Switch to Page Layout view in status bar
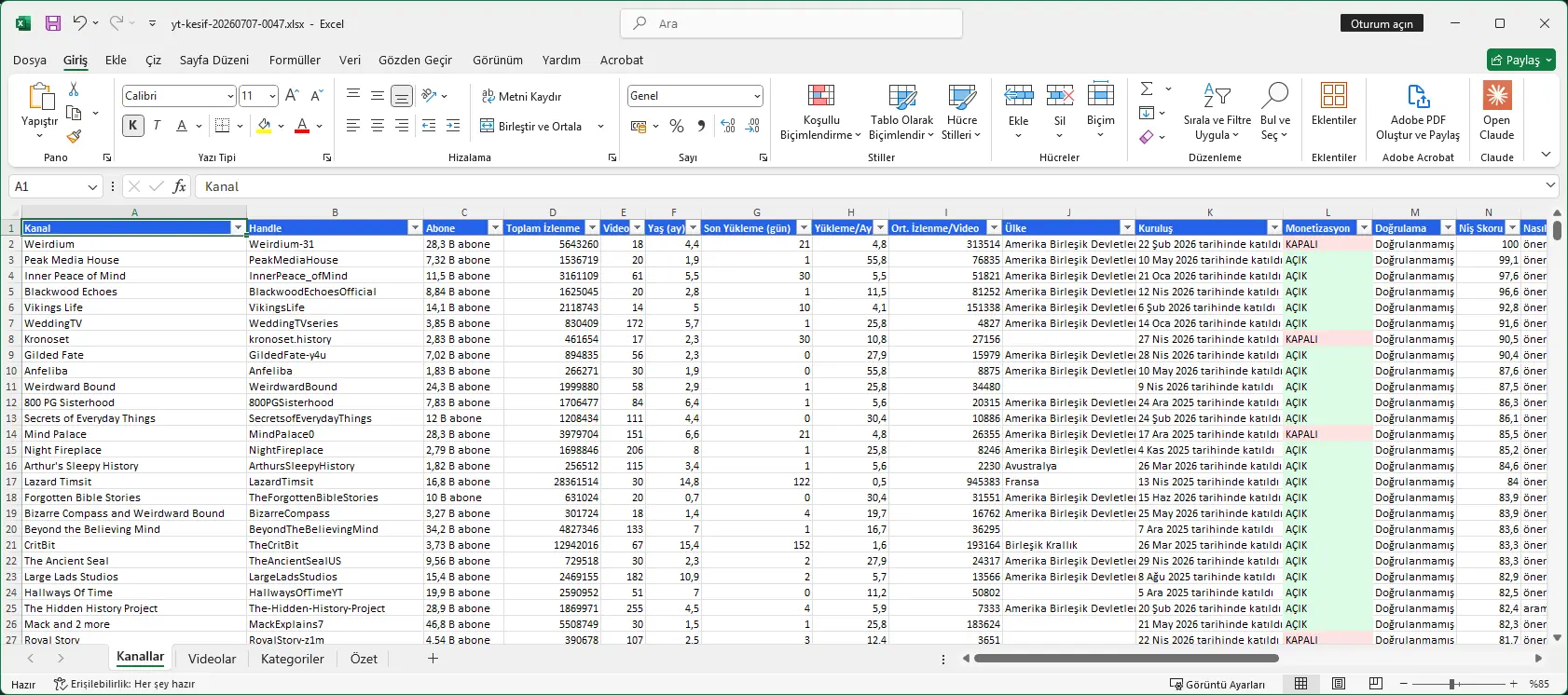The image size is (1568, 695). (x=1339, y=684)
